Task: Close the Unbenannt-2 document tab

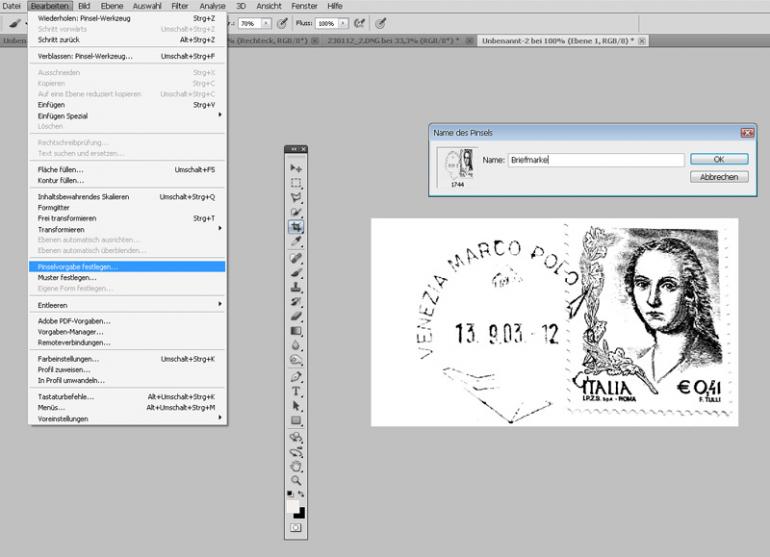Action: [641, 41]
